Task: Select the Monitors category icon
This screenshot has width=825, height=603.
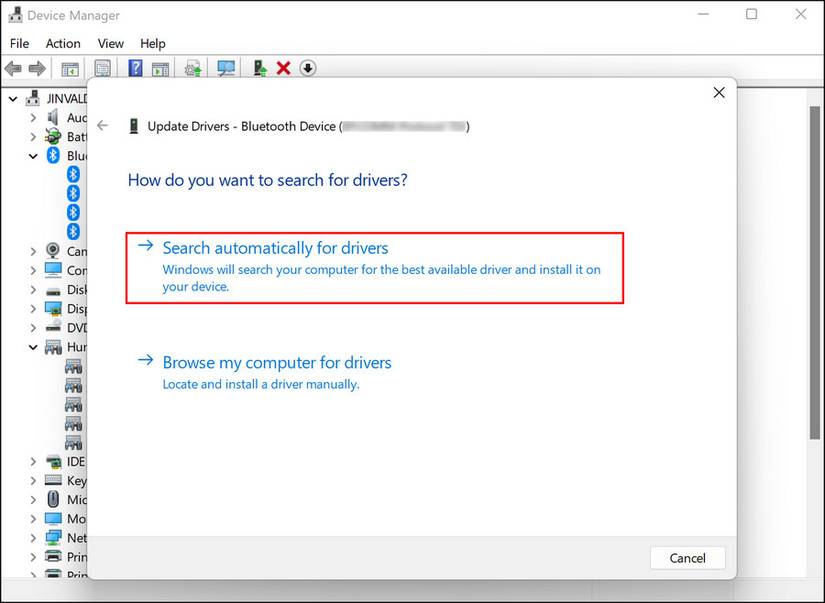Action: click(53, 519)
